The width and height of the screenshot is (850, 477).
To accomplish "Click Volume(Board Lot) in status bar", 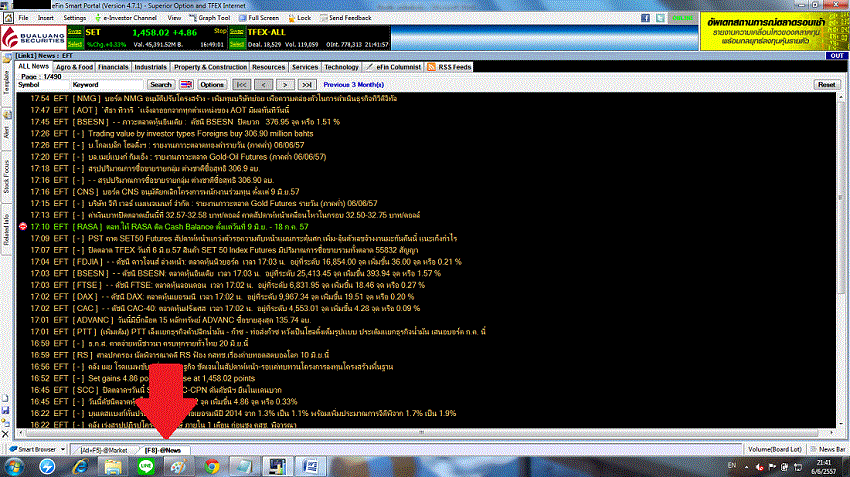I will pos(775,449).
